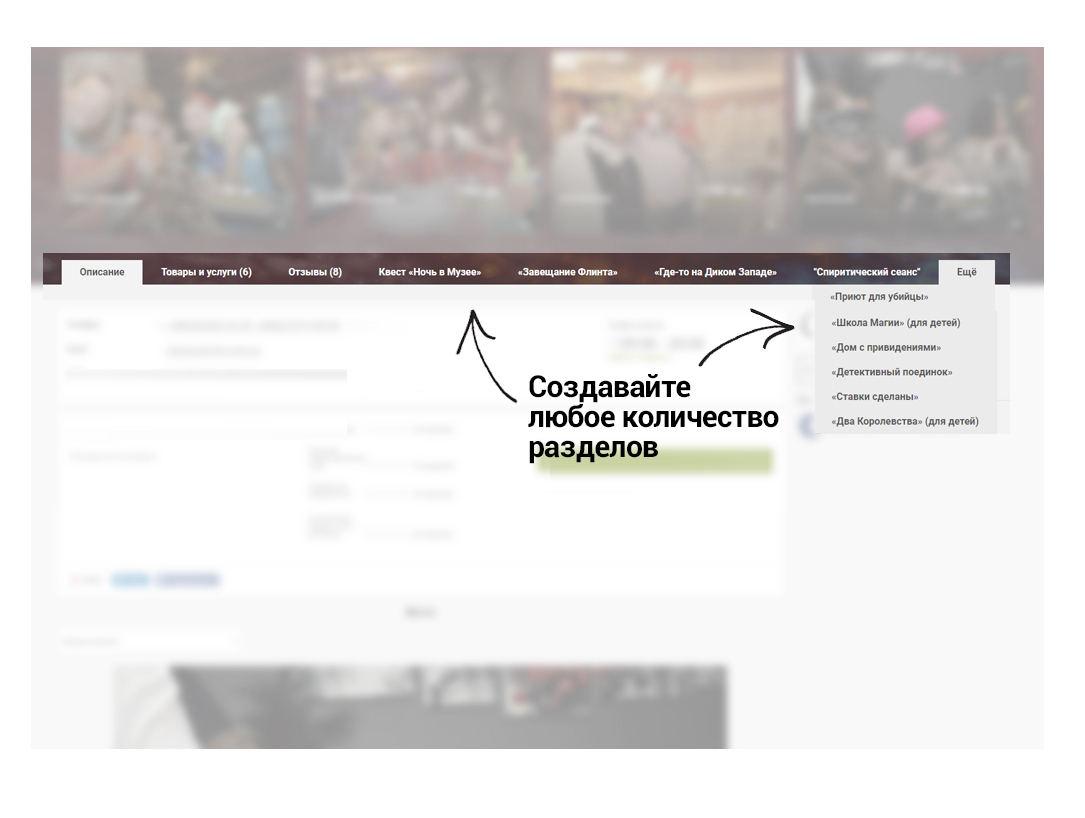Click the large photo at the page bottom
The height and width of the screenshot is (818, 1085).
click(420, 706)
